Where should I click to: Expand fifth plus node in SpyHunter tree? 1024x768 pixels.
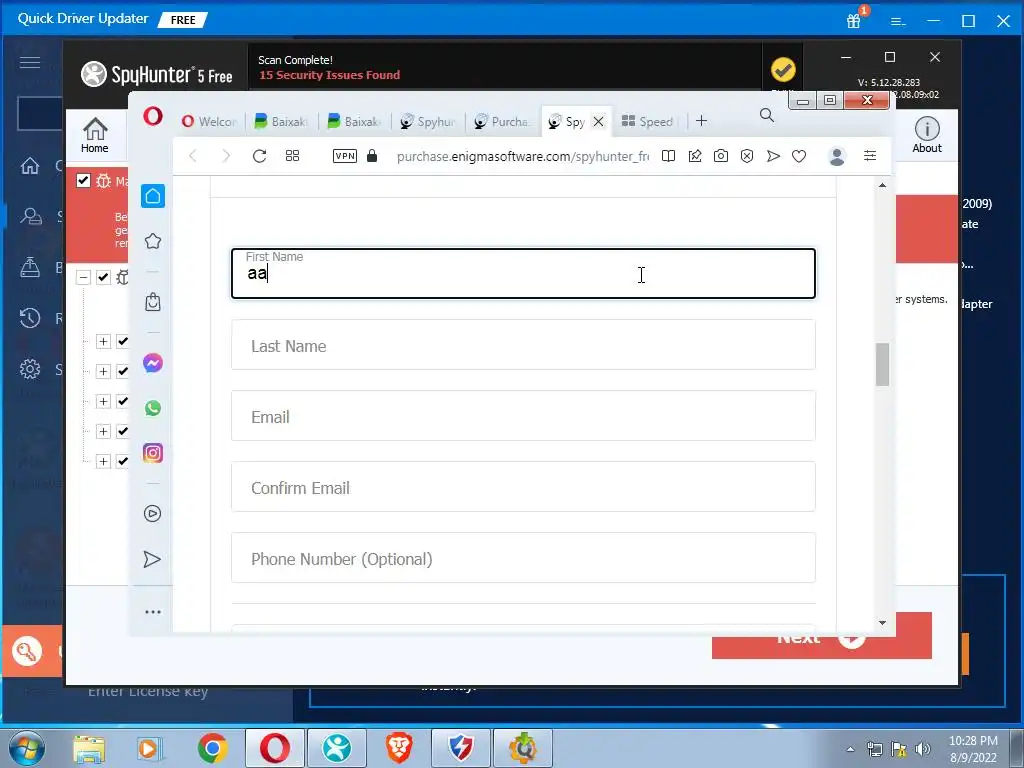pos(103,461)
